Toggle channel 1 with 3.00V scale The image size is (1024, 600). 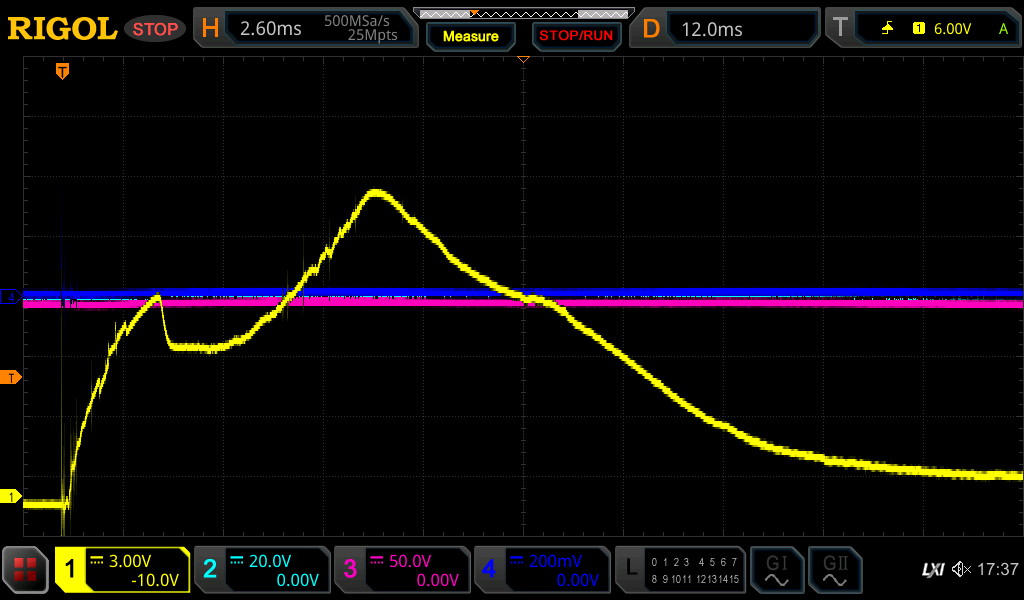[x=123, y=570]
